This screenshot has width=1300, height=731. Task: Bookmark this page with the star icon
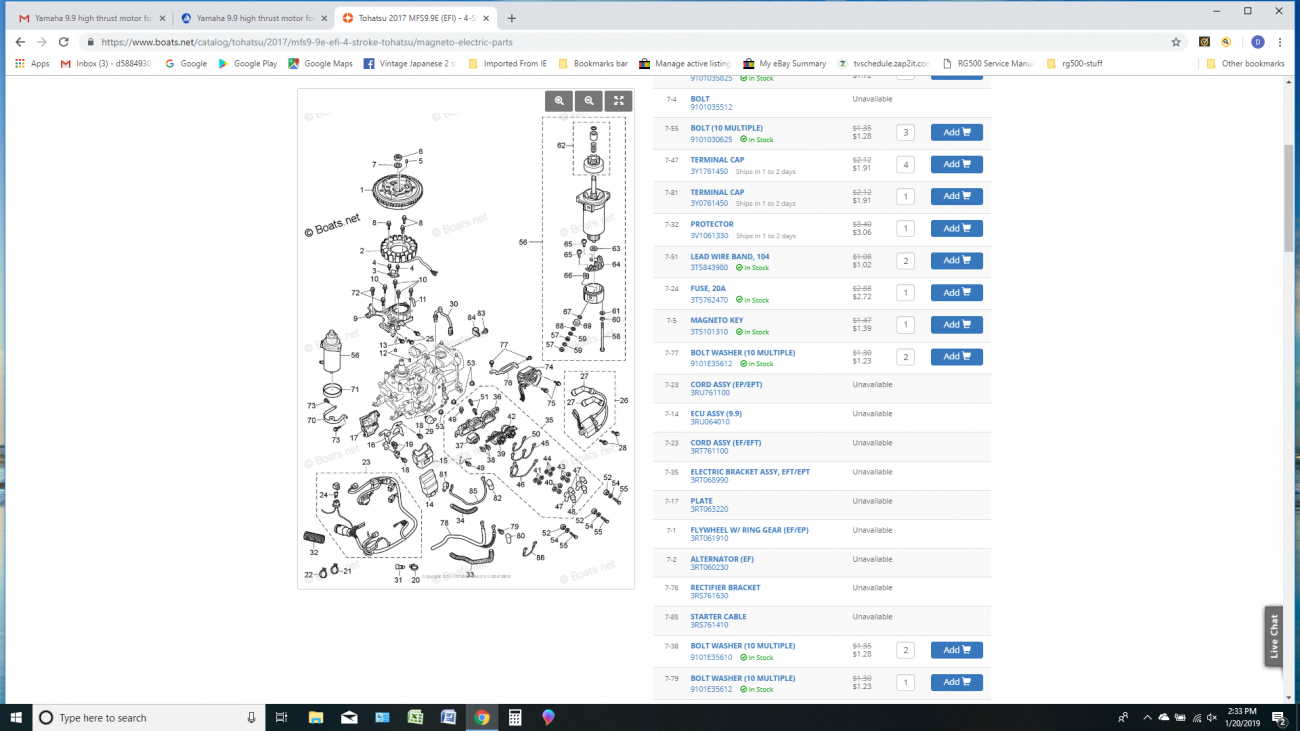click(x=1176, y=42)
